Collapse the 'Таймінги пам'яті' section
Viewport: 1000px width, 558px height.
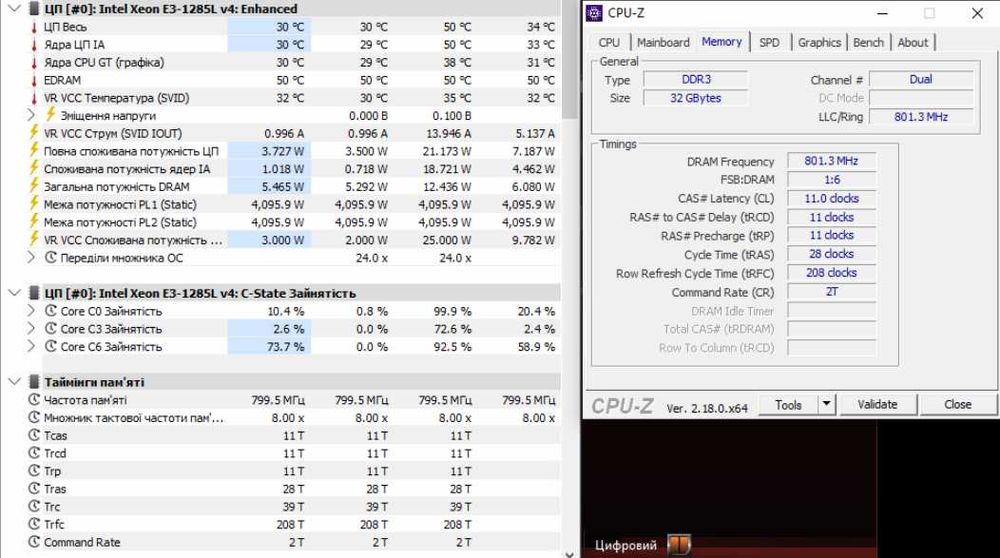[x=14, y=382]
